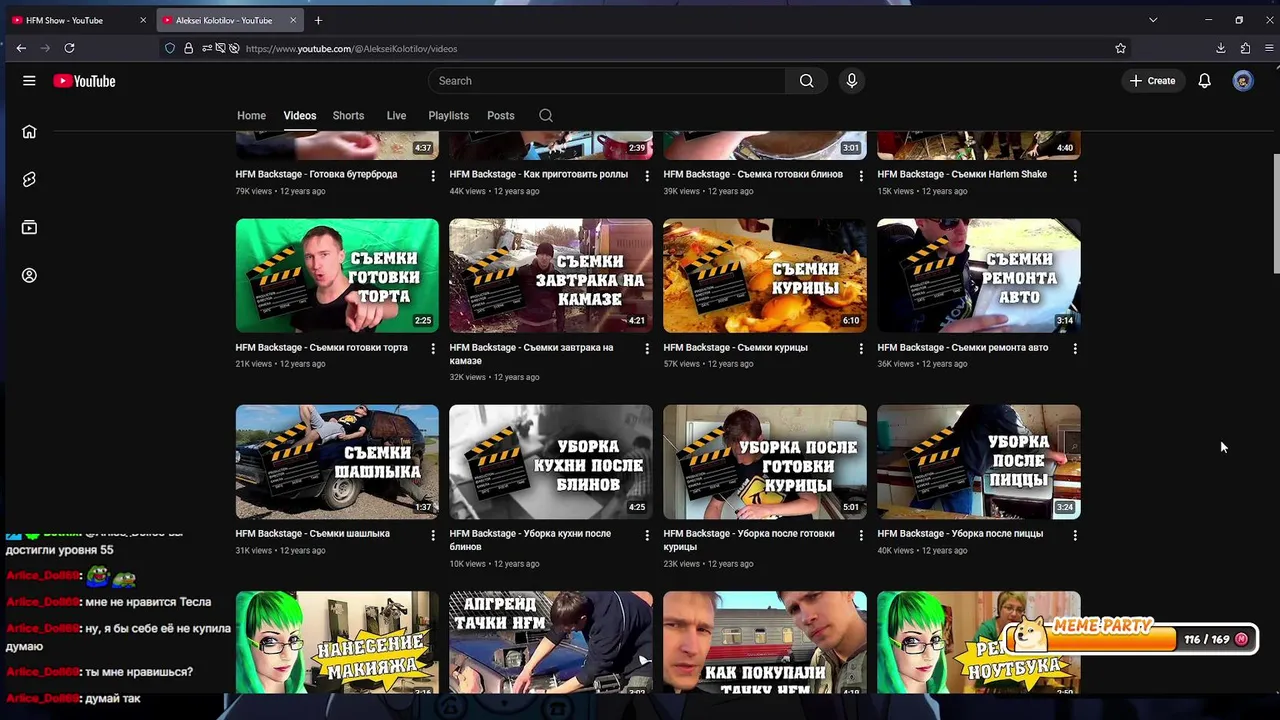
Task: Switch to the Shorts channel tab
Action: coord(348,116)
